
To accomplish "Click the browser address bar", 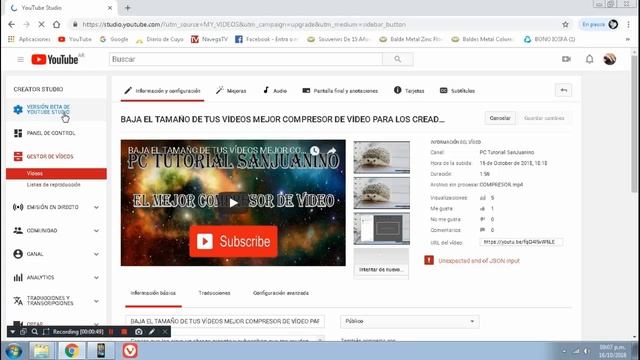I will pyautogui.click(x=314, y=24).
